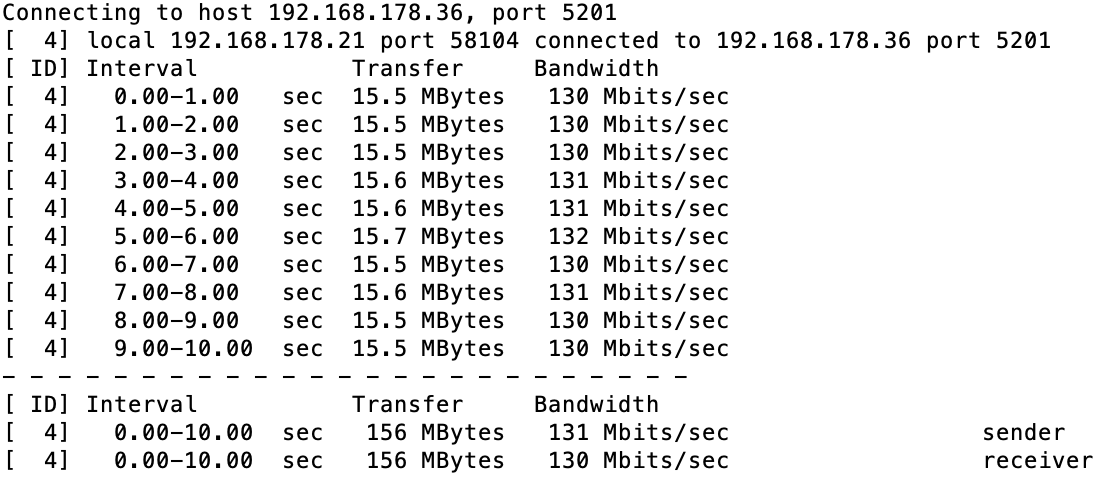Click the 130 Mbits/sec value in the receiver row
This screenshot has width=1116, height=502.
point(638,461)
